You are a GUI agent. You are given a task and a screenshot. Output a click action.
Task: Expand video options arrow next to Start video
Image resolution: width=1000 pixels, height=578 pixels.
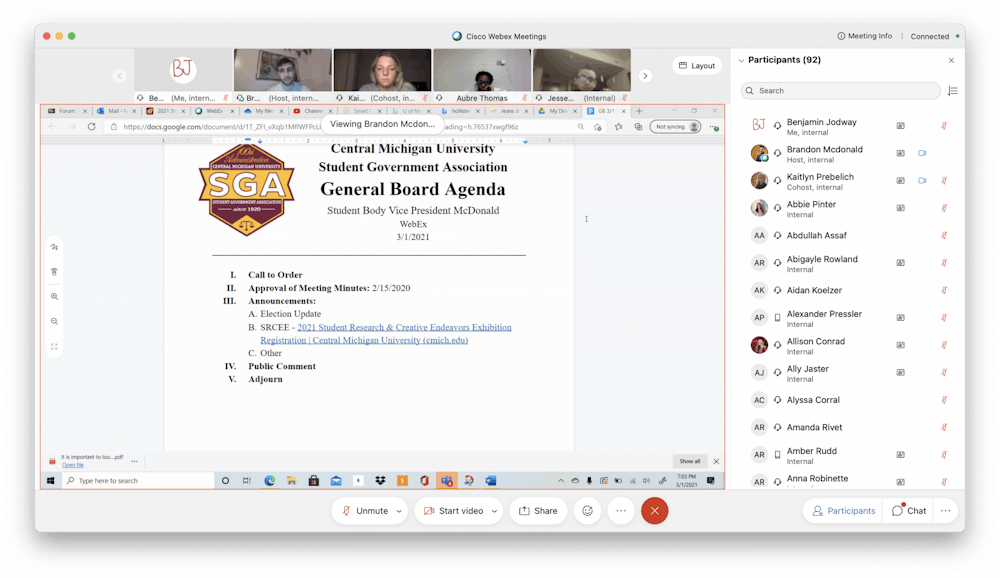(x=494, y=510)
